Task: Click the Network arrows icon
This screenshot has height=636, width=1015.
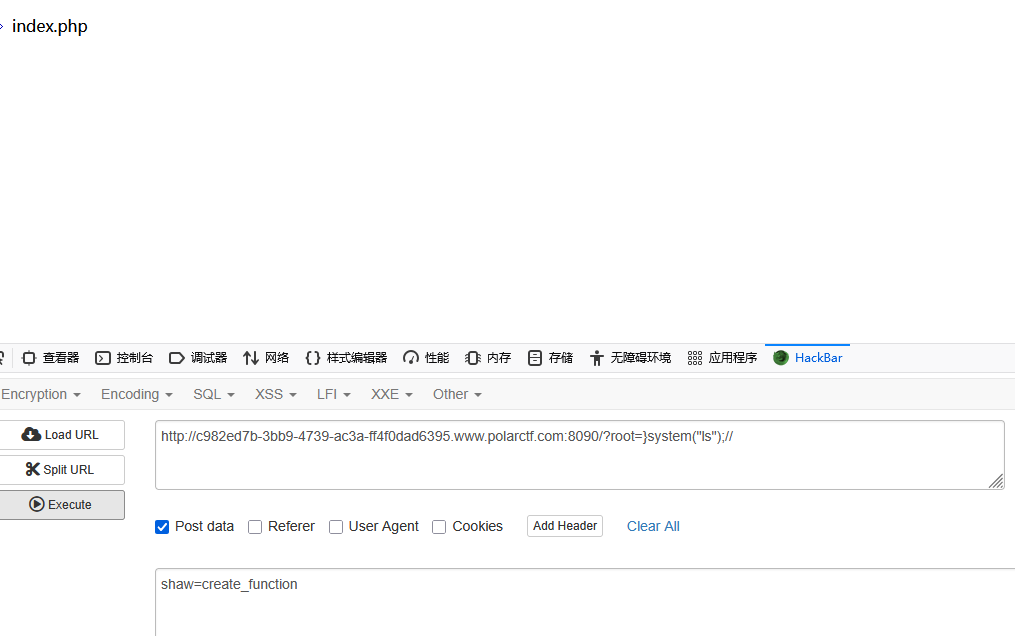Action: click(x=251, y=358)
